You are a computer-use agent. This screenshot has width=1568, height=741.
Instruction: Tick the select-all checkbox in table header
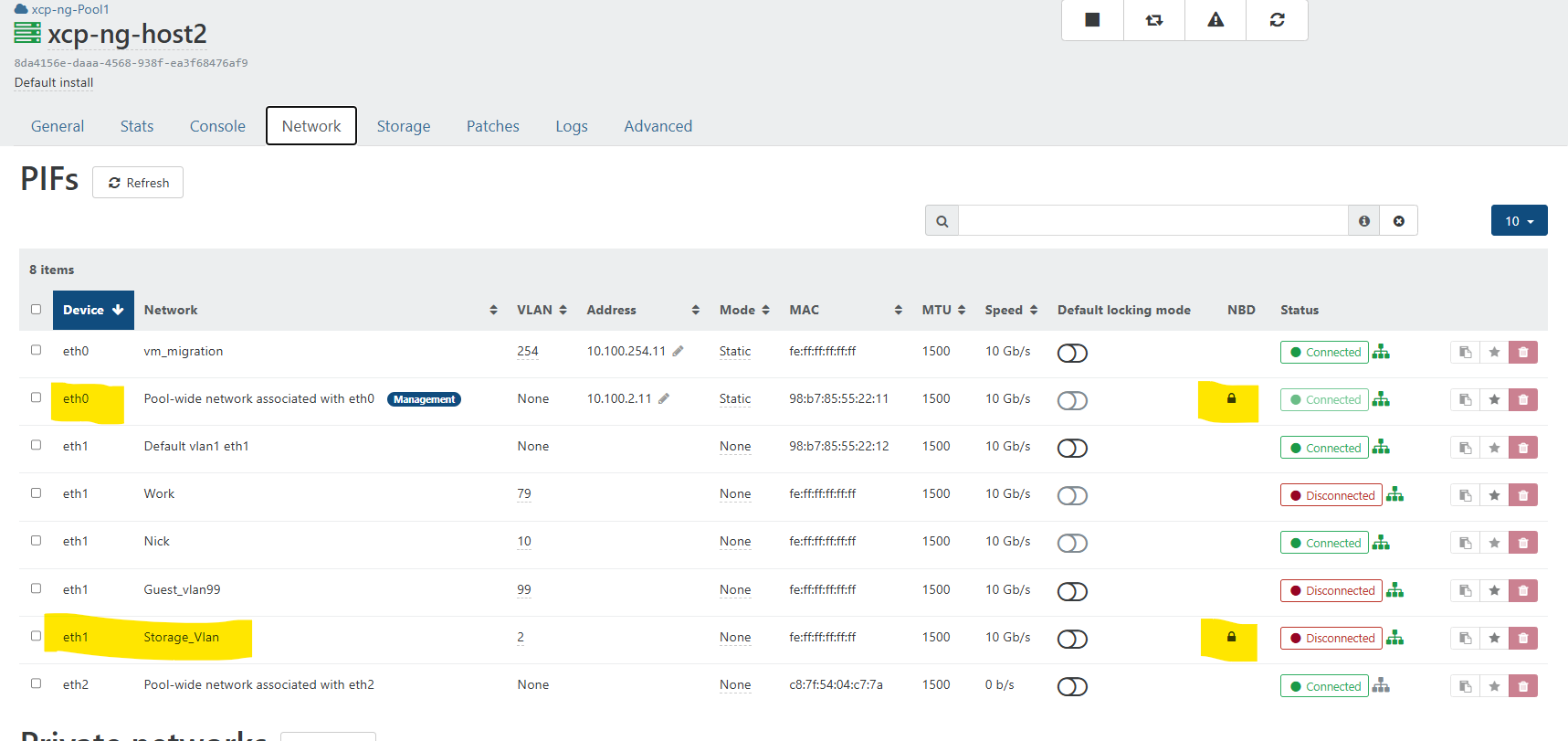tap(37, 309)
